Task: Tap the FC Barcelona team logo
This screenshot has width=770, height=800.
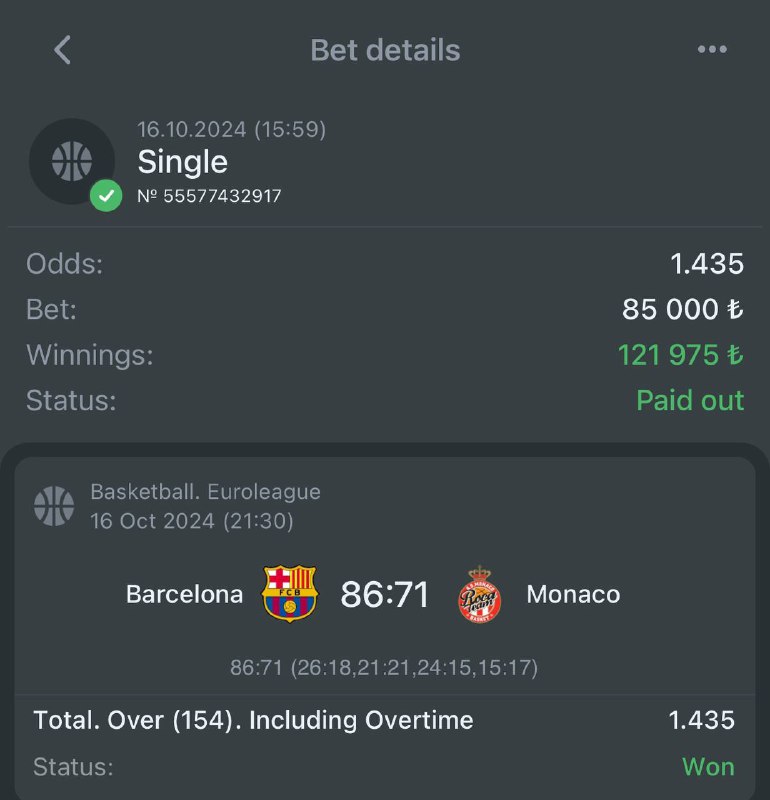Action: tap(289, 594)
